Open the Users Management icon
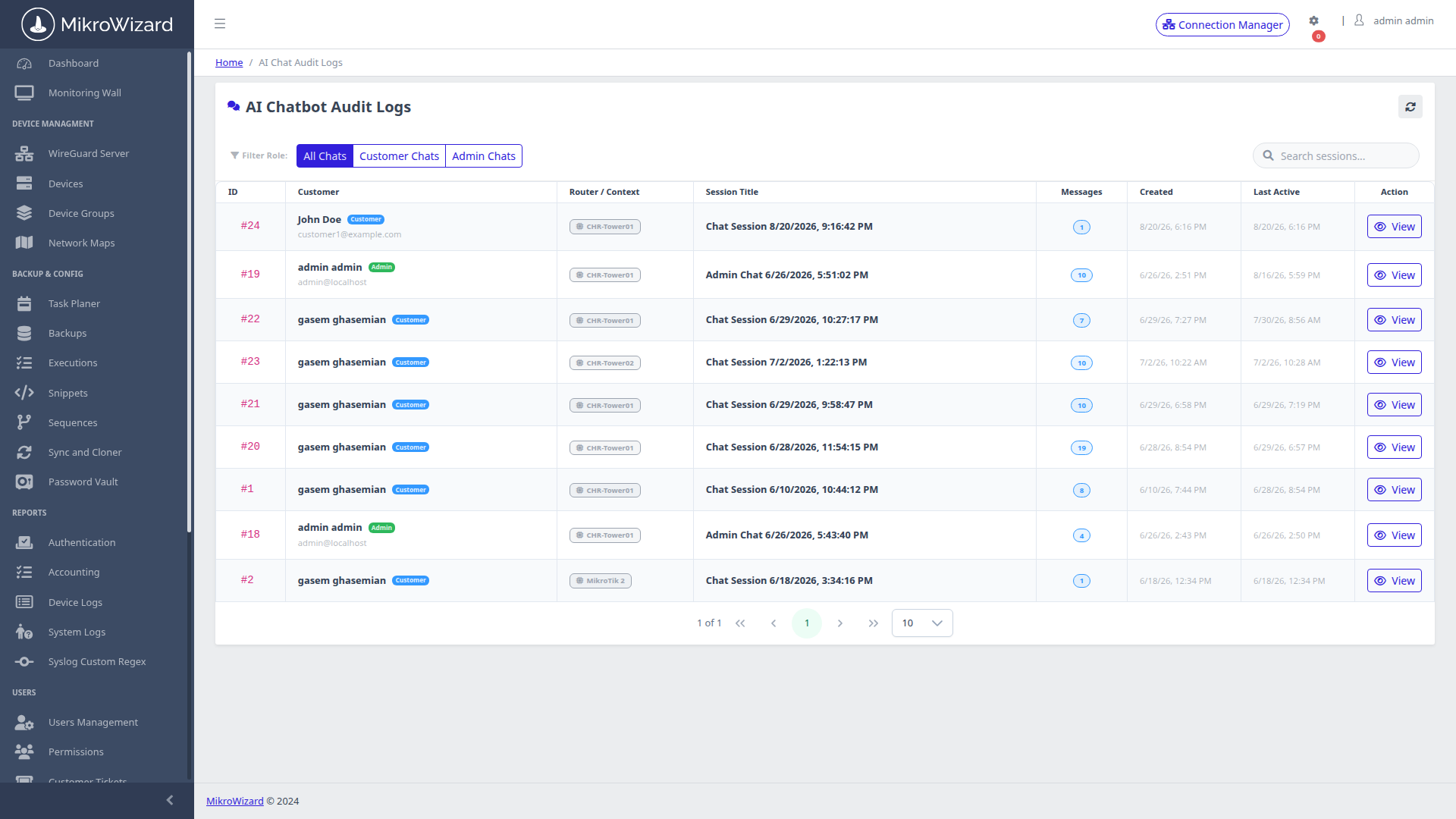The width and height of the screenshot is (1456, 819). (24, 722)
